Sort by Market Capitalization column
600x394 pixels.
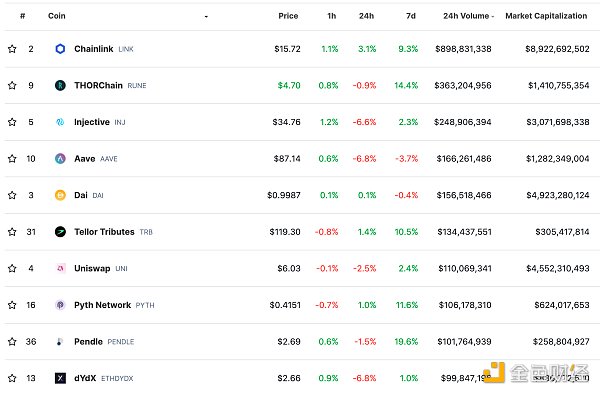[x=546, y=16]
